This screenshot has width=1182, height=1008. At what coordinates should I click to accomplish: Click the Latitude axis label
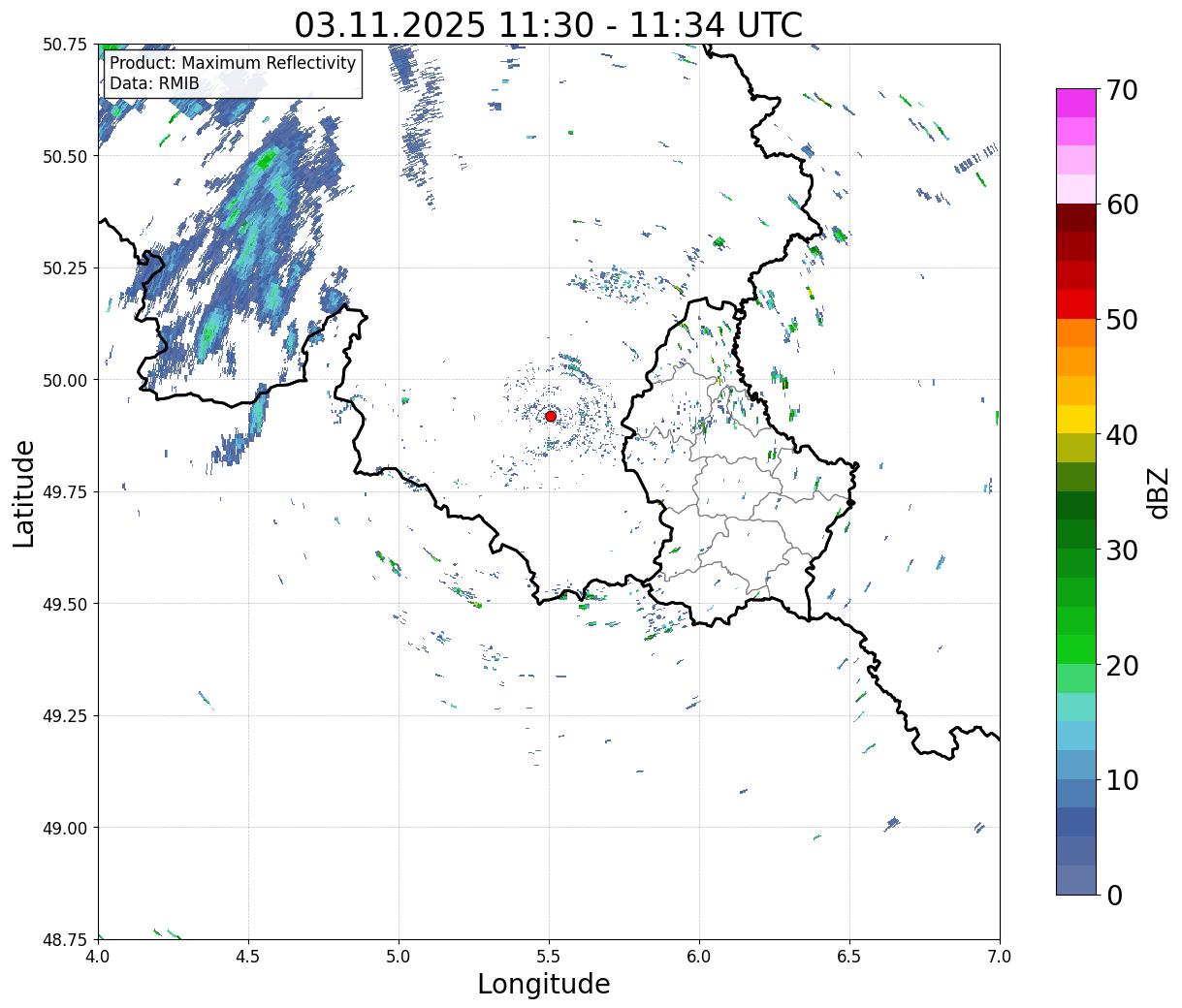[24, 492]
